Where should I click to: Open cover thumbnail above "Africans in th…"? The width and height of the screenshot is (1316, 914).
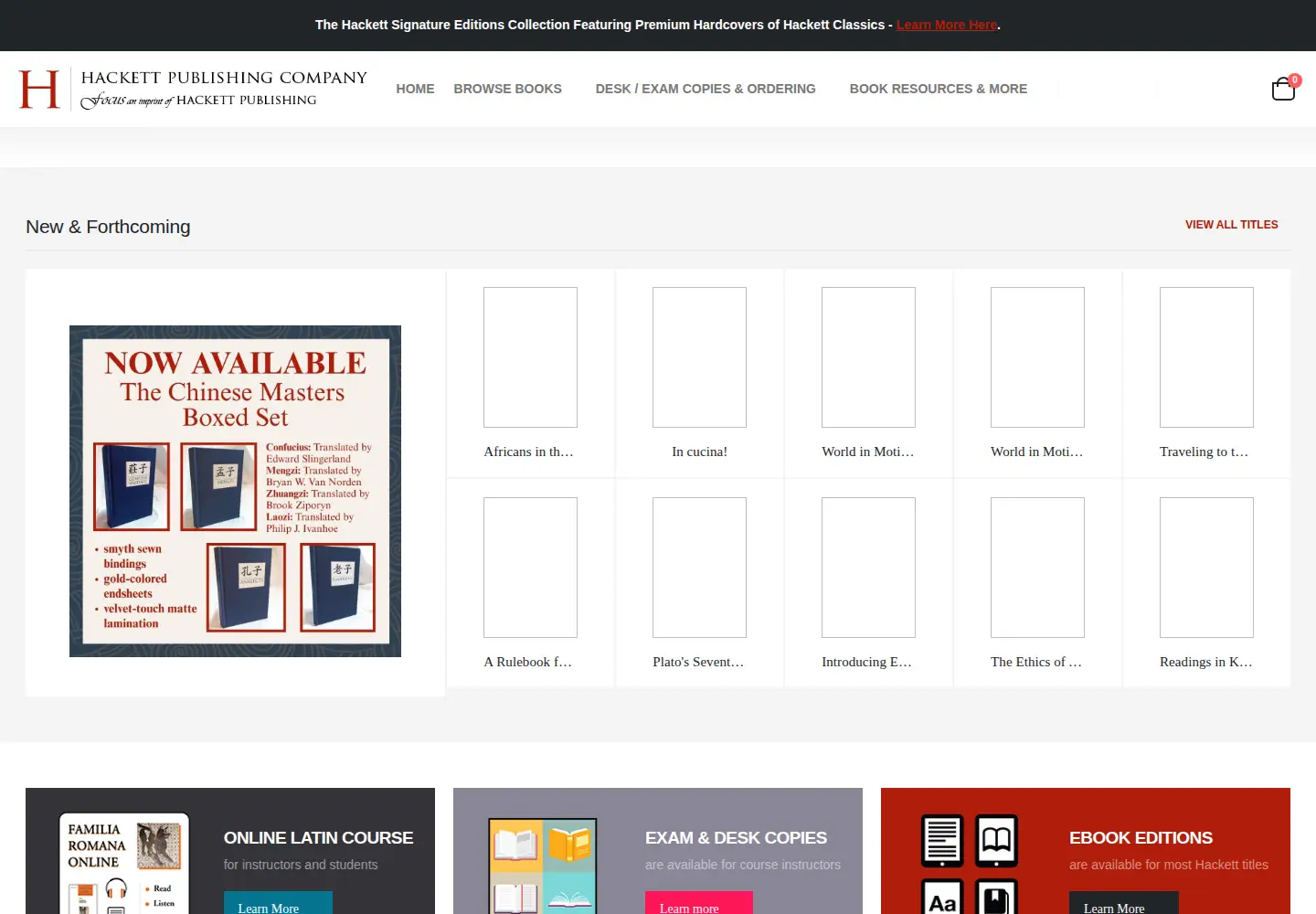click(x=530, y=357)
